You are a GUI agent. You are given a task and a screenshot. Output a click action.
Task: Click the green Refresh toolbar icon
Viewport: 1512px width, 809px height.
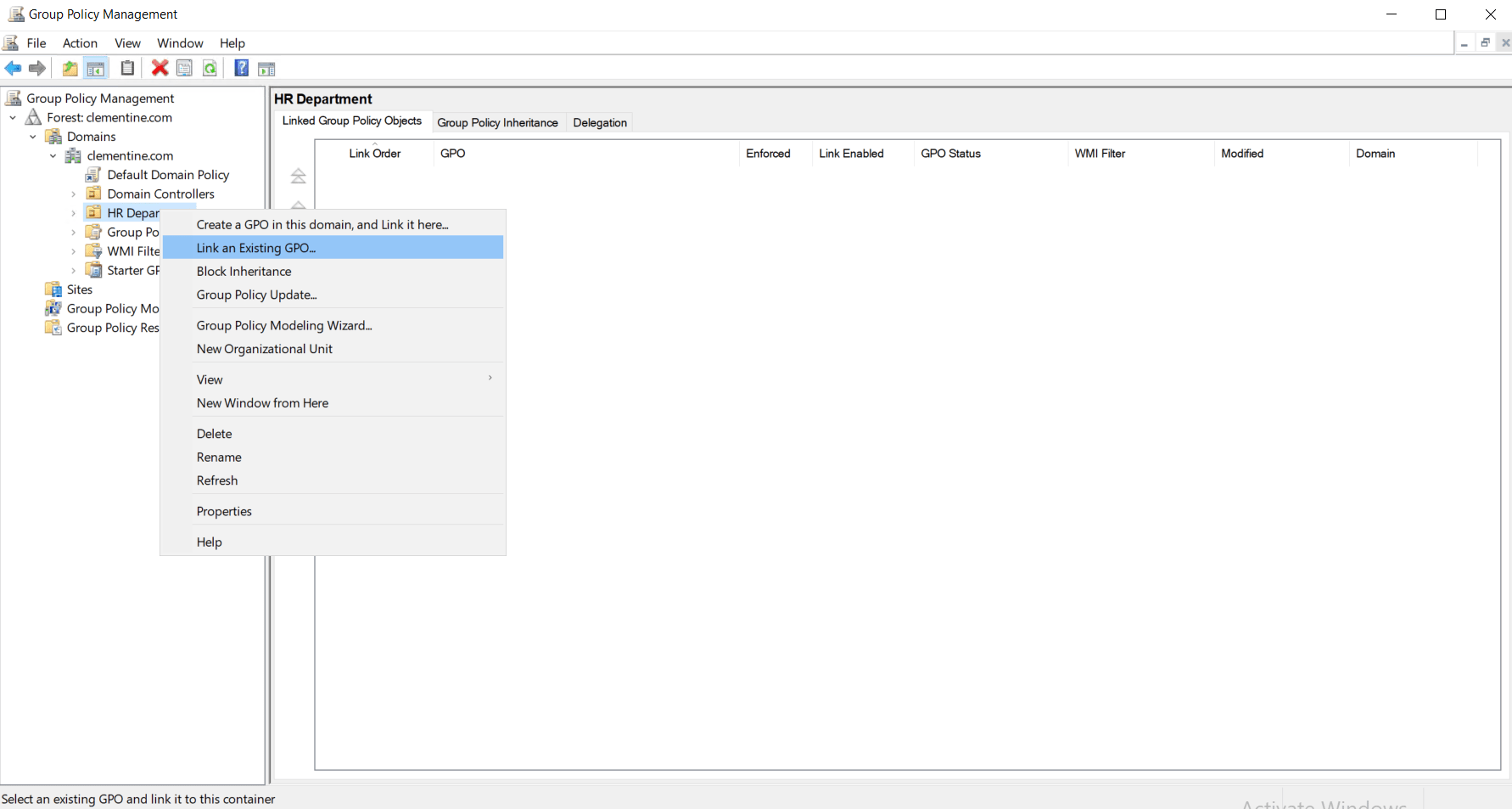pyautogui.click(x=210, y=69)
